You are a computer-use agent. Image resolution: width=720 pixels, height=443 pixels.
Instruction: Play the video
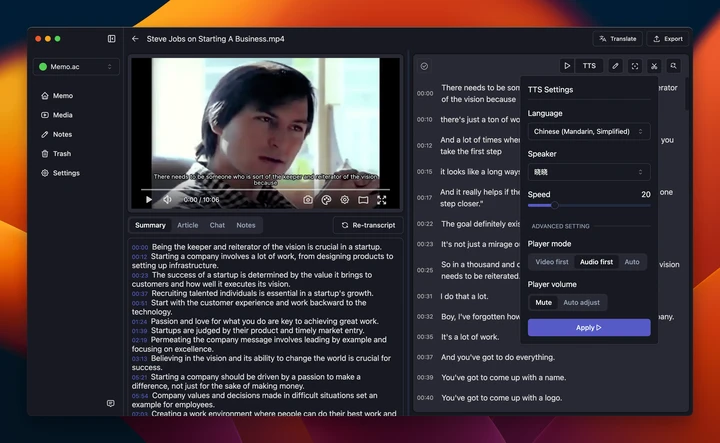tap(148, 200)
